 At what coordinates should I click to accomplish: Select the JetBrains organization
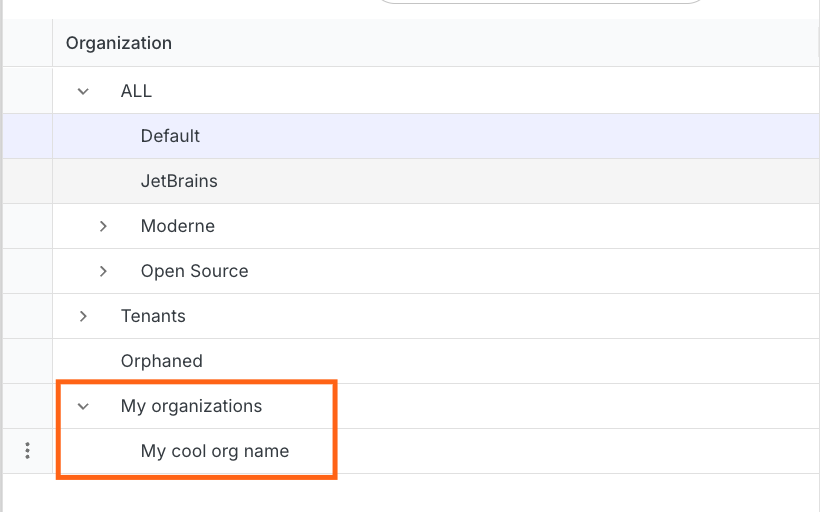pyautogui.click(x=179, y=181)
